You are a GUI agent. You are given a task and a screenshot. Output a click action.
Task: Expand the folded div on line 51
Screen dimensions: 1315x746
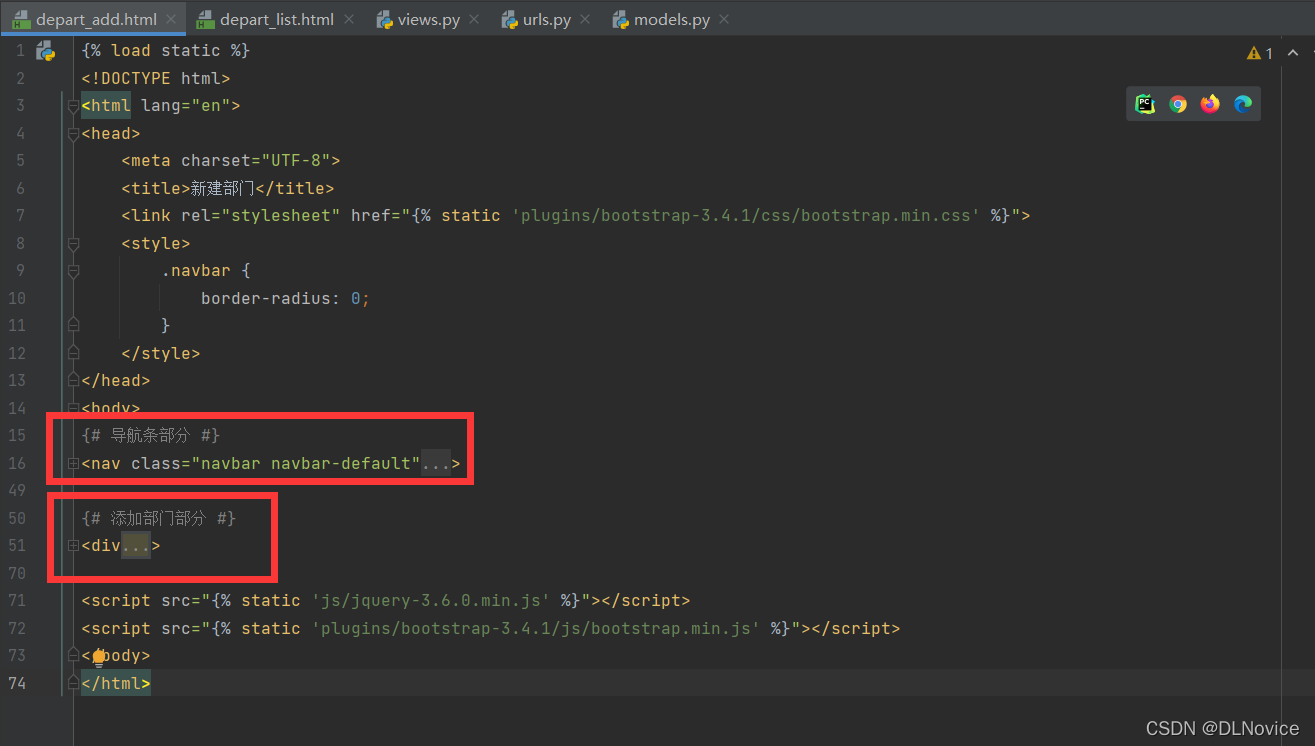point(73,546)
